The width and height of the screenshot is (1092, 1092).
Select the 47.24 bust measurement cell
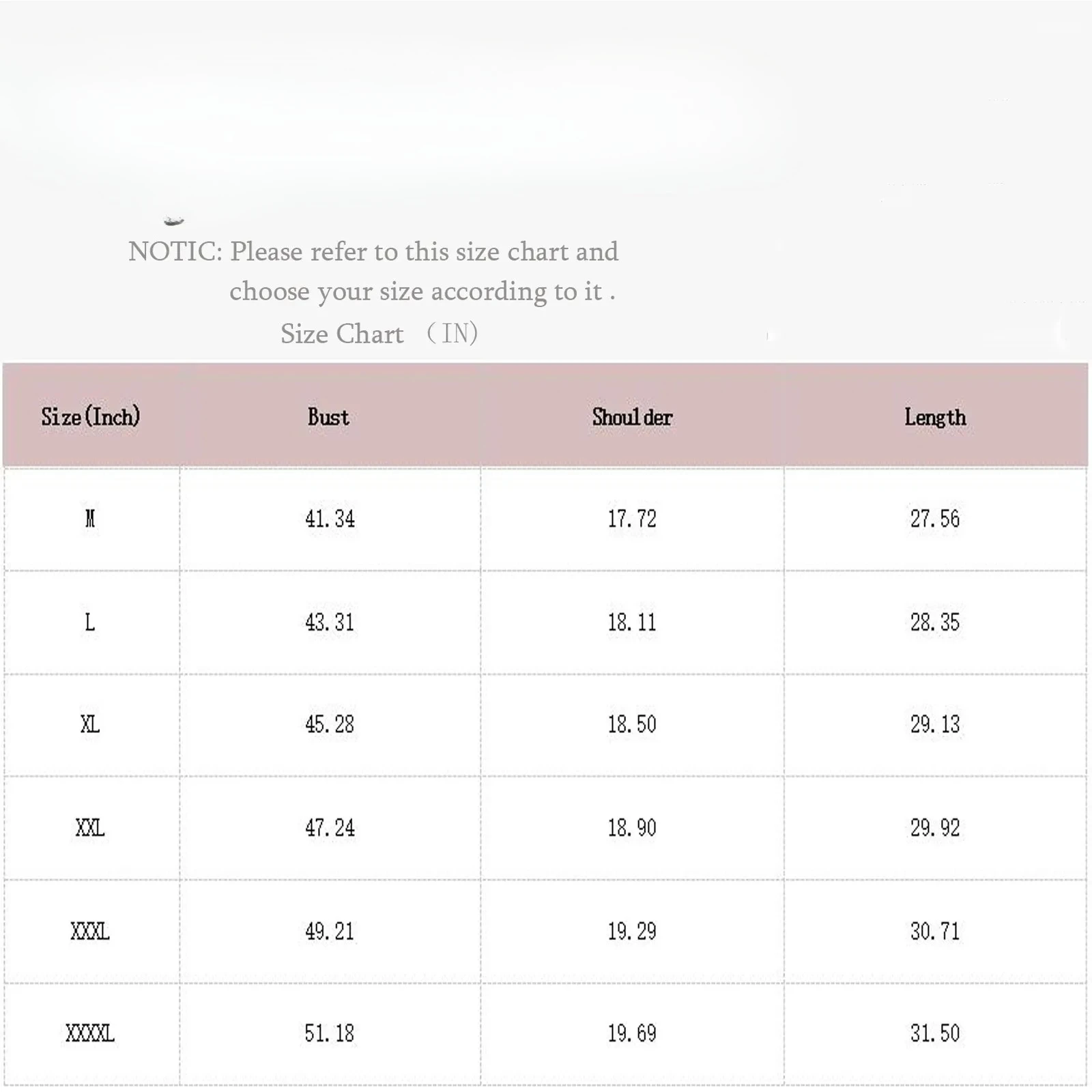[x=330, y=828]
